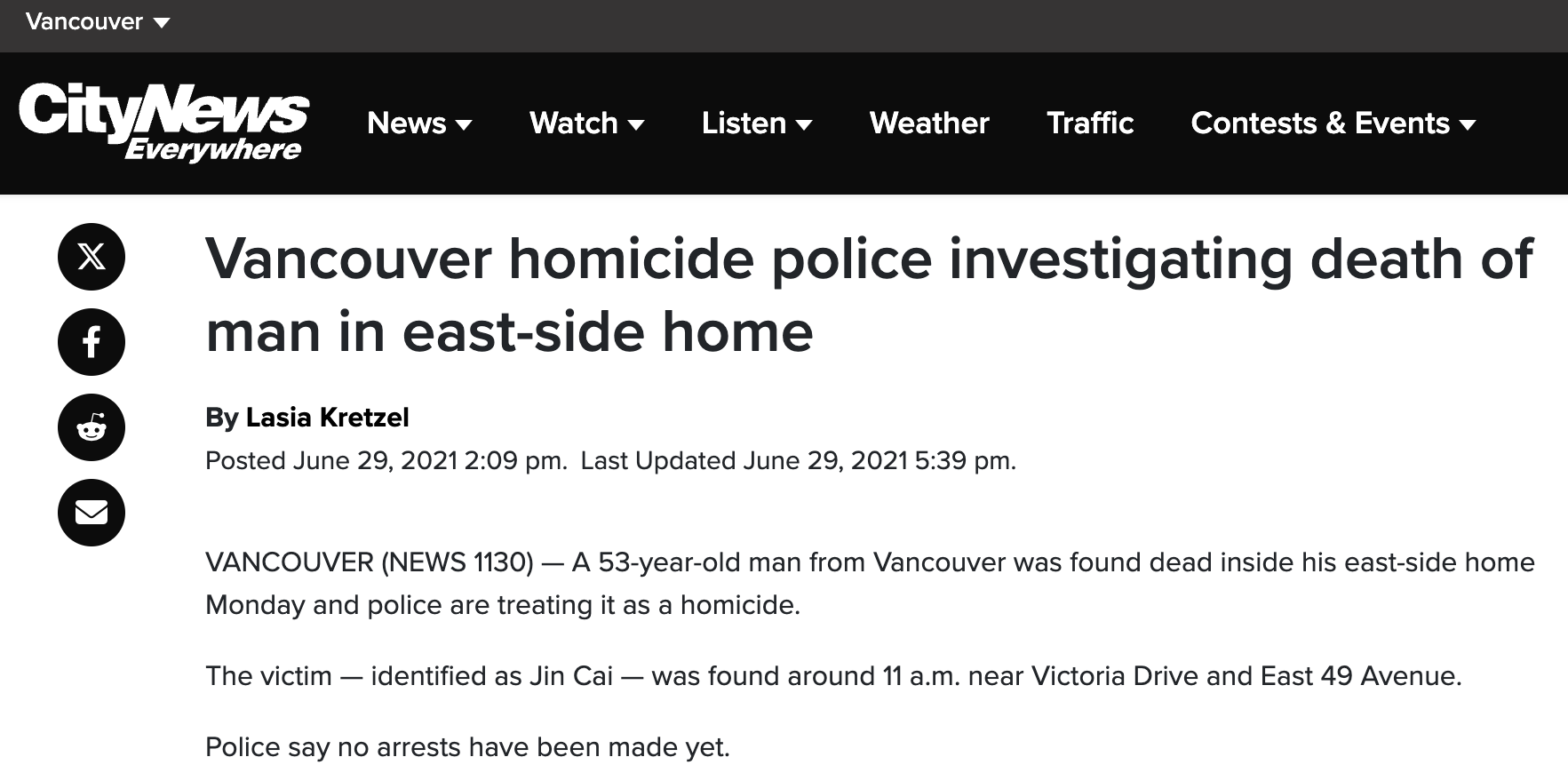Expand the arrow beside News
The image size is (1568, 781).
[x=464, y=125]
